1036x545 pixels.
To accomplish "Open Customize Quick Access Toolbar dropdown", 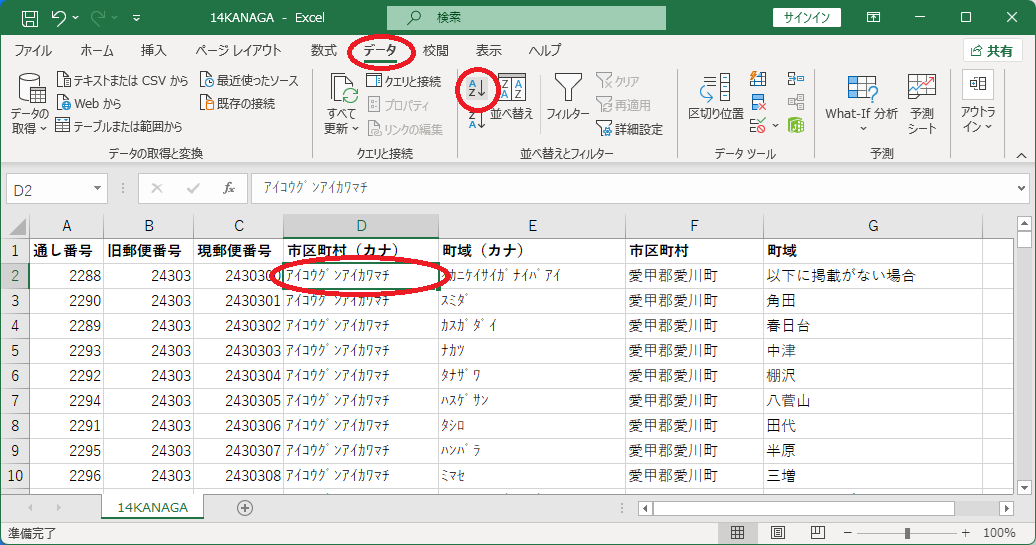I will click(136, 18).
